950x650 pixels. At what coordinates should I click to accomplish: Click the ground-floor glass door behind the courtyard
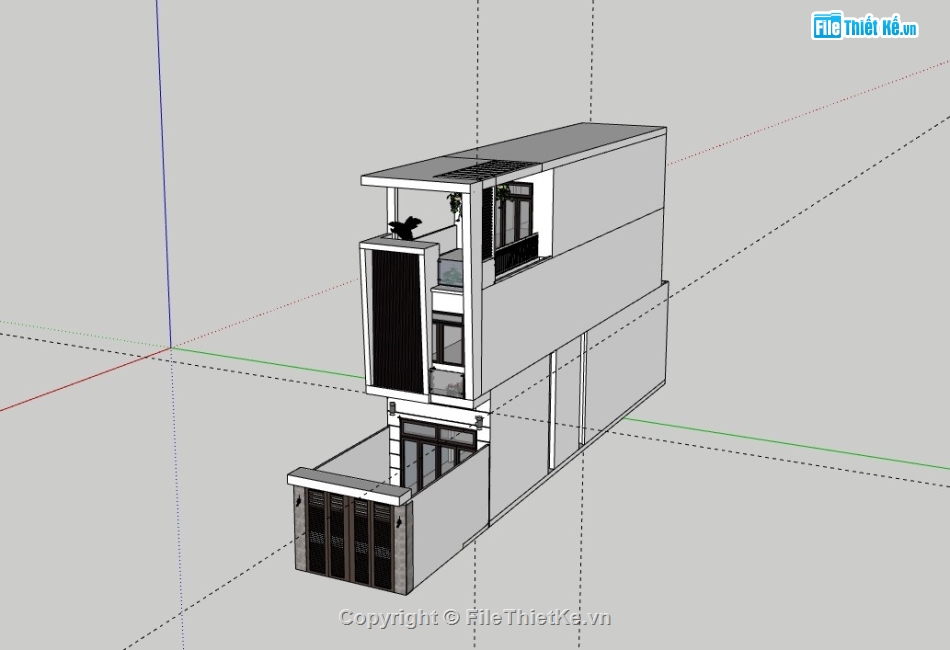click(436, 454)
